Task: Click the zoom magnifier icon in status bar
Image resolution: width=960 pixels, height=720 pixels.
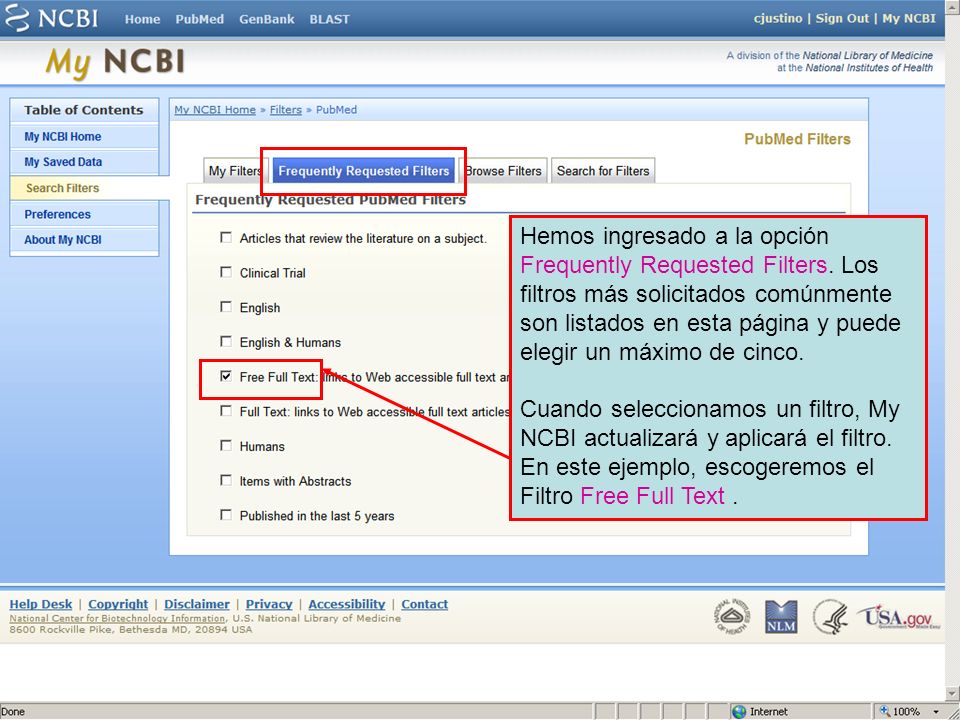Action: coord(885,711)
